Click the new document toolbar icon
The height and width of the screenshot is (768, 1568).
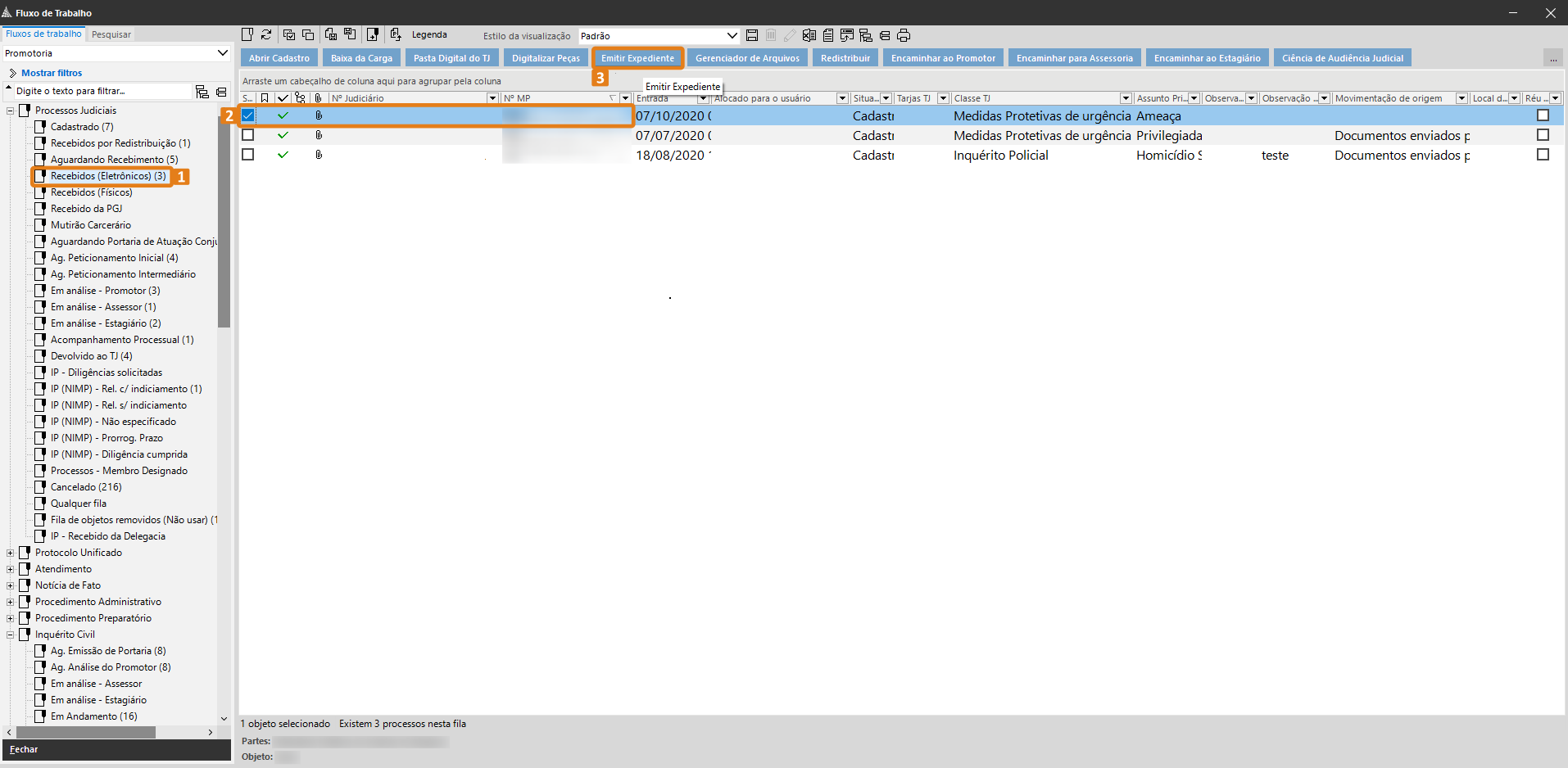pyautogui.click(x=247, y=34)
